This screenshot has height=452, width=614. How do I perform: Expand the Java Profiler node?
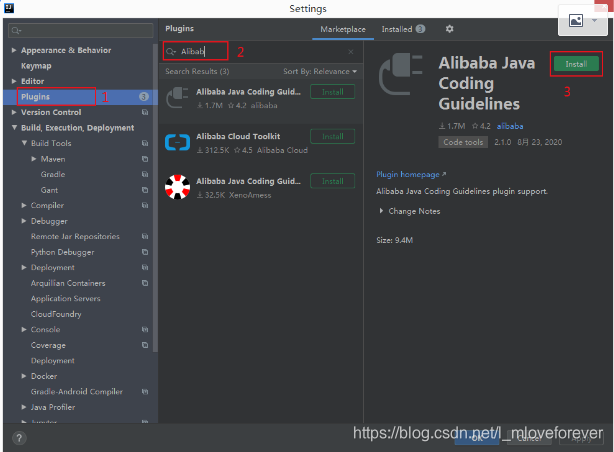tap(24, 407)
